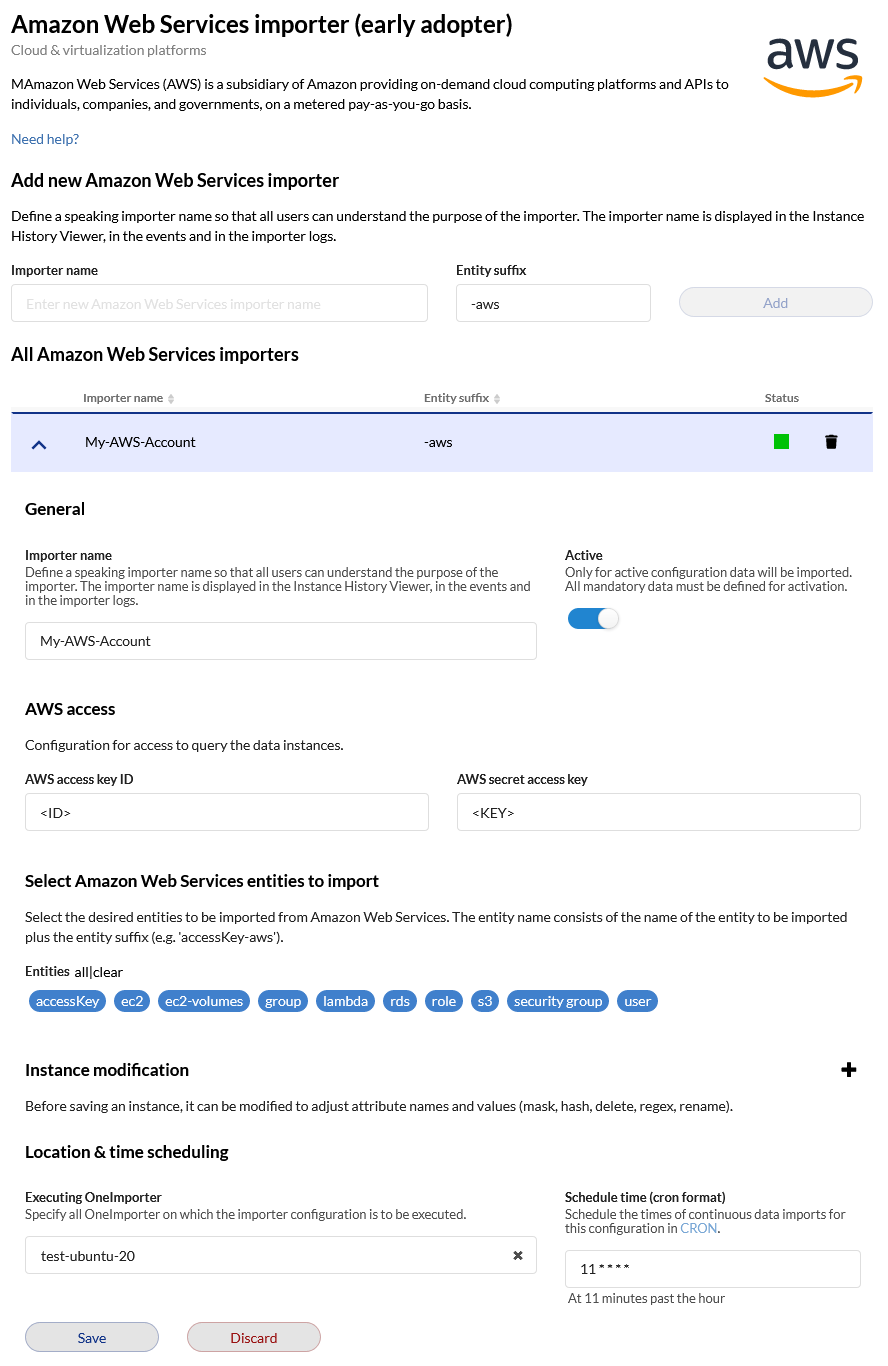
Task: Sort by Importer name column arrows
Action: pos(171,398)
